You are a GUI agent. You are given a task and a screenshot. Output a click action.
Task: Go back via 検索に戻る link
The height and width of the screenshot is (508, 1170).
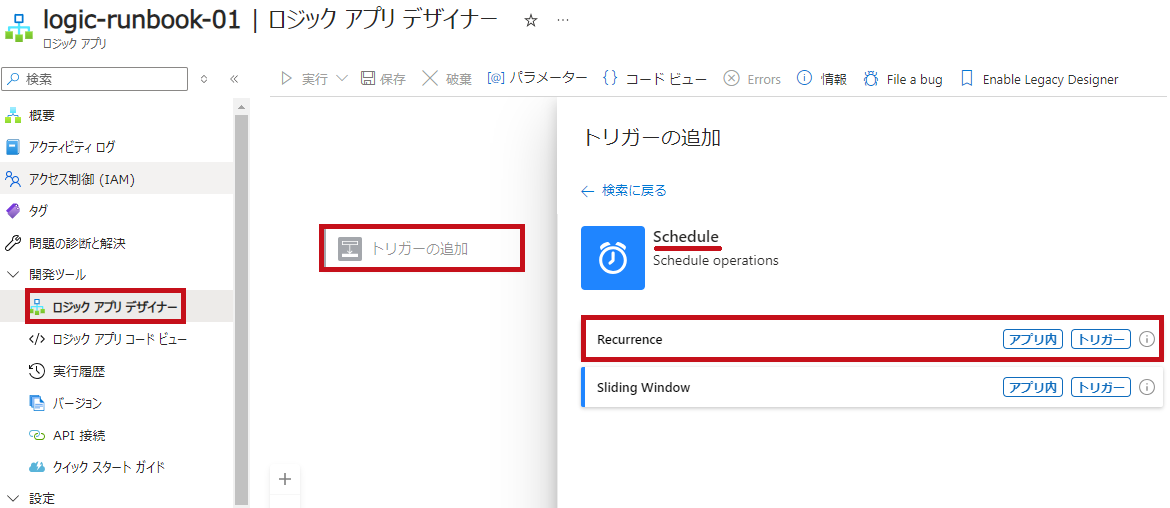pos(624,190)
